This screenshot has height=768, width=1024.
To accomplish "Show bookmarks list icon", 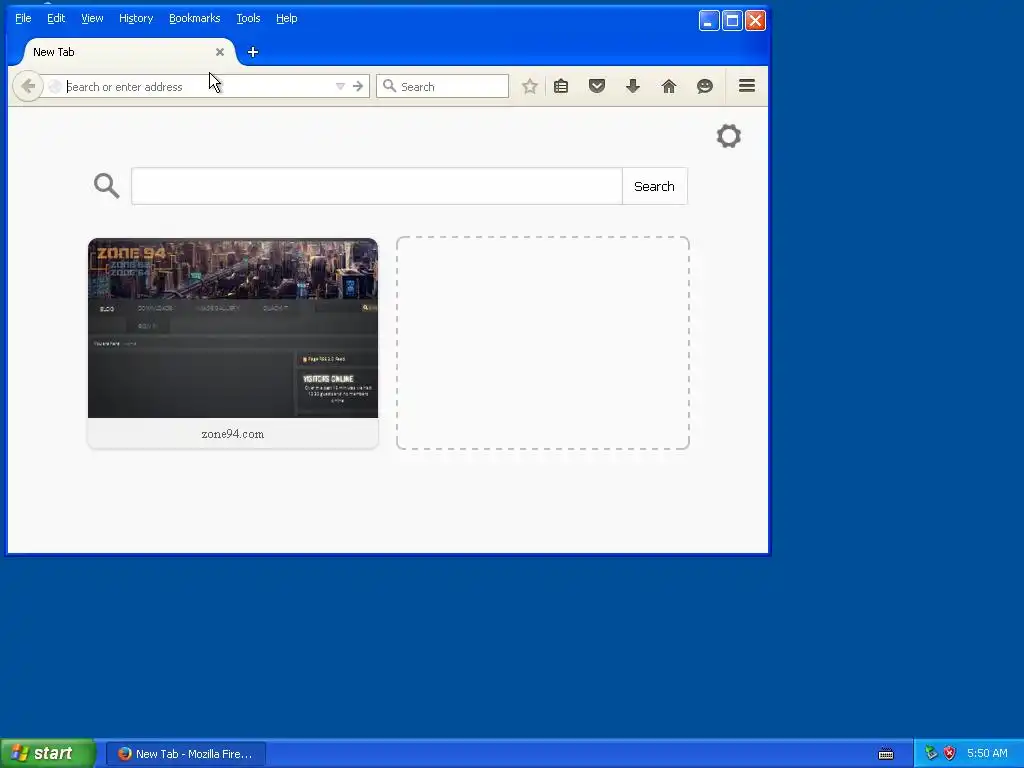I will point(561,86).
